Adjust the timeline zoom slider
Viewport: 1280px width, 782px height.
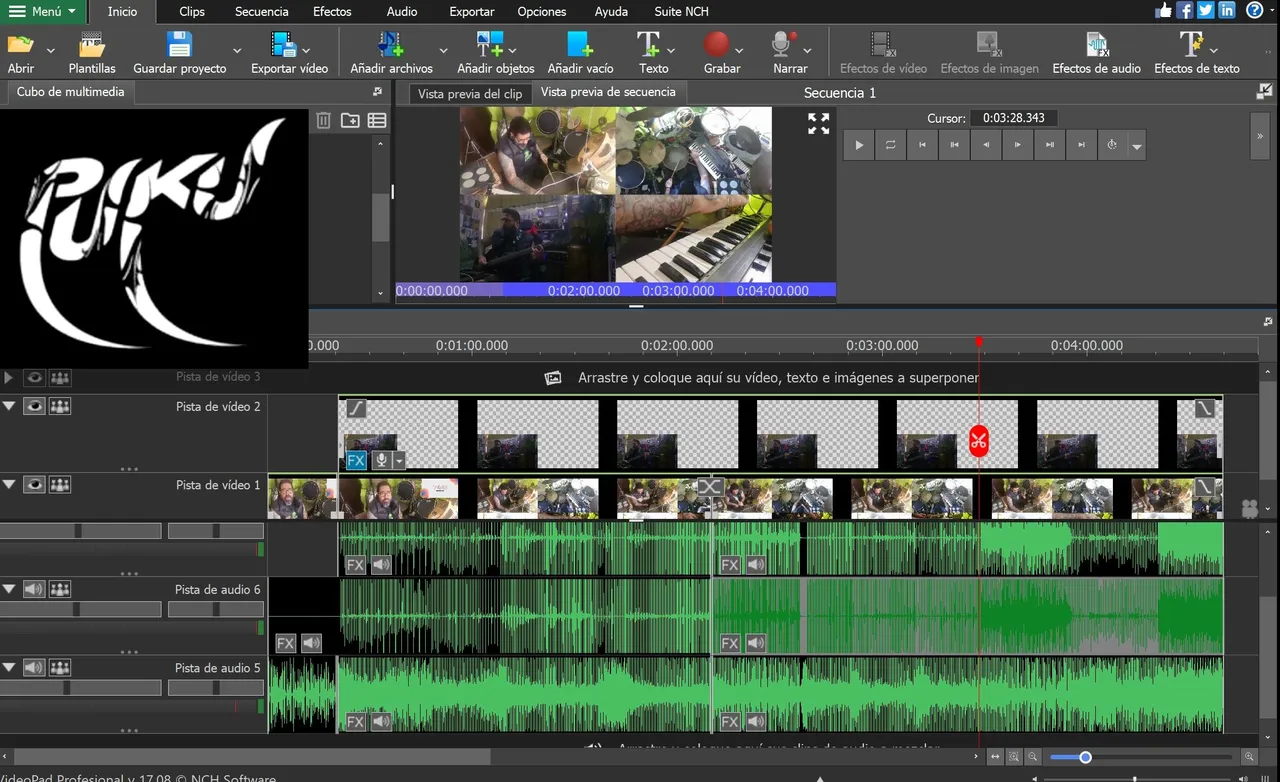(x=1085, y=757)
